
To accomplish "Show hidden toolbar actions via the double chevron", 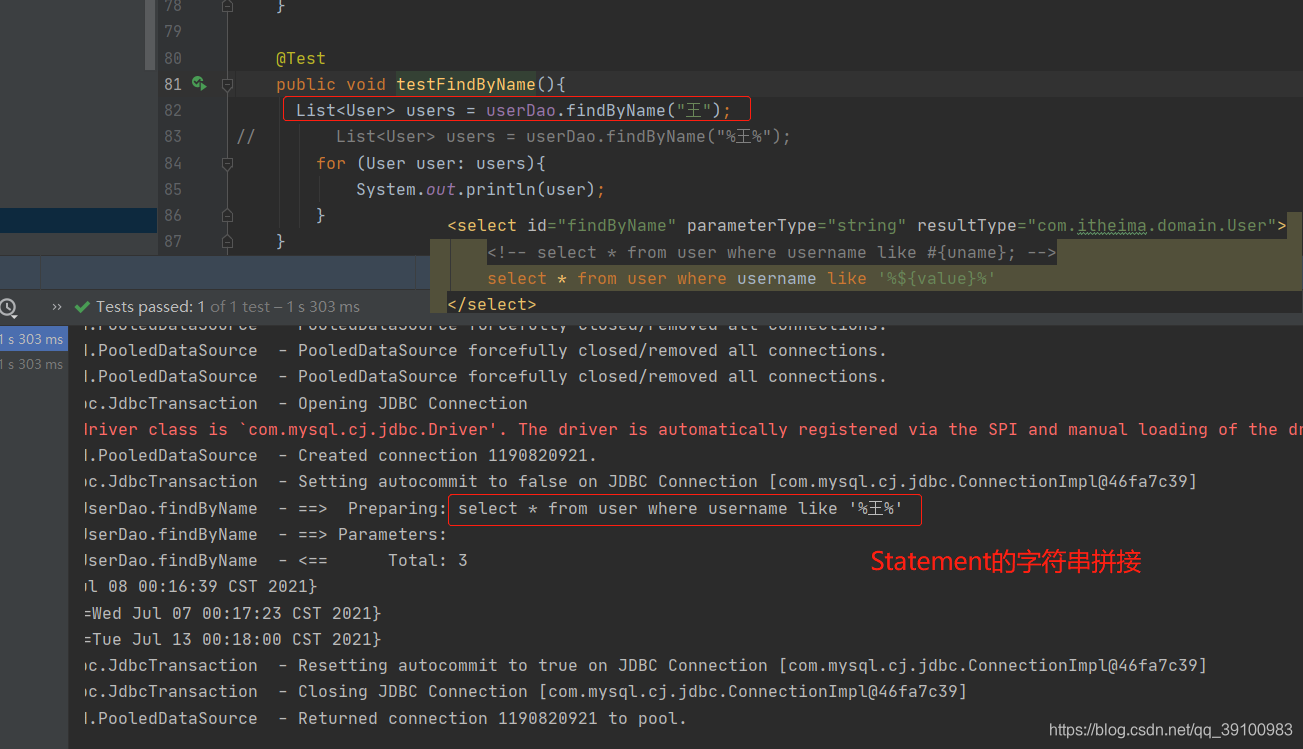I will tap(57, 307).
